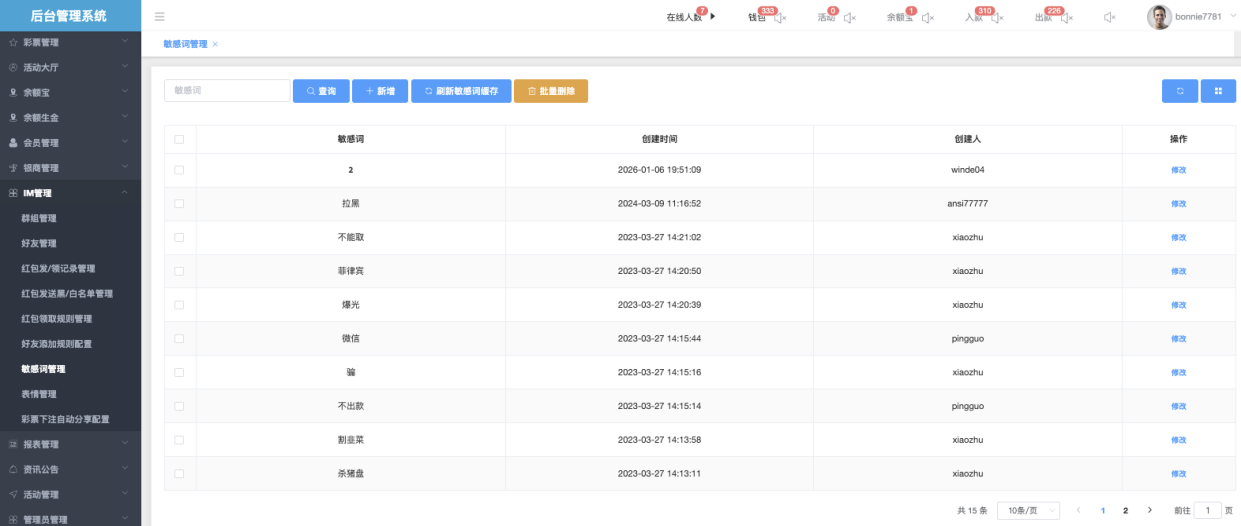Open the 10条/页 page size dropdown
Image resolution: width=1241 pixels, height=526 pixels.
[1029, 510]
